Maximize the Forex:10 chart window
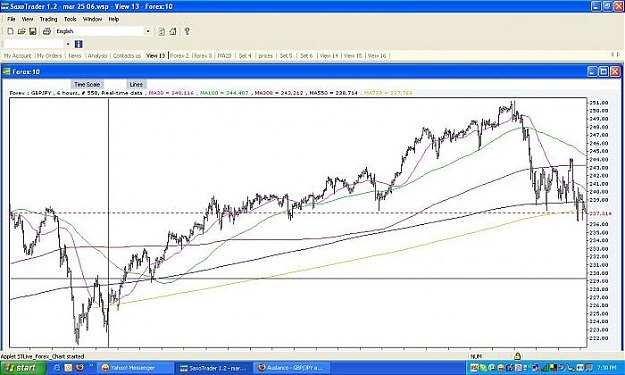Screen dimensions: 625x375 tap(604, 72)
